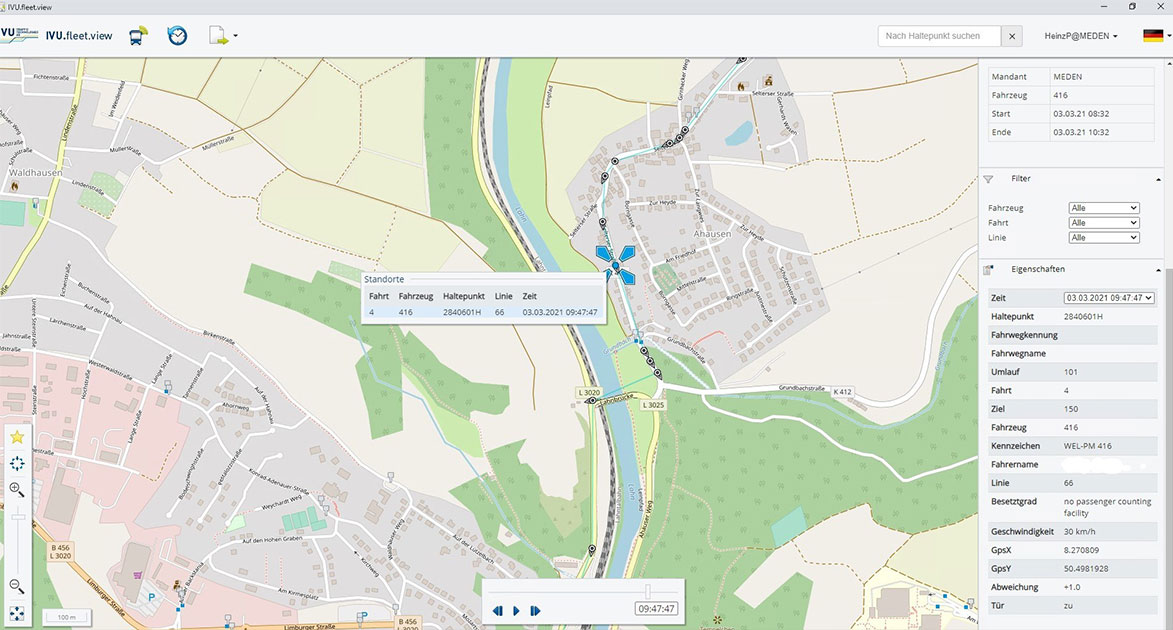This screenshot has height=630, width=1173.
Task: Open the Fahrt filter dropdown
Action: coord(1103,223)
